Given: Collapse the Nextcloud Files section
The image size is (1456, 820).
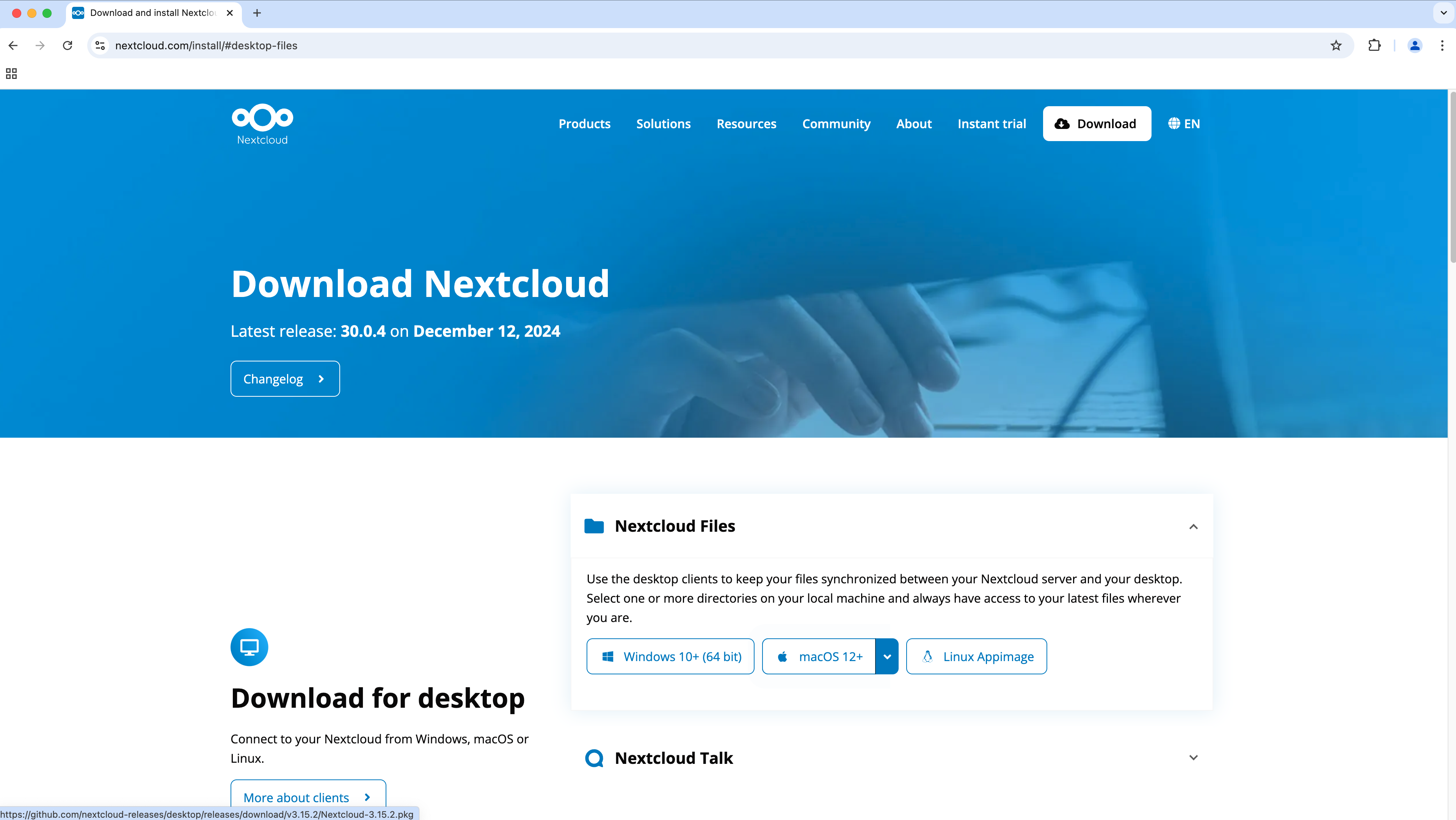Looking at the screenshot, I should 1193,526.
